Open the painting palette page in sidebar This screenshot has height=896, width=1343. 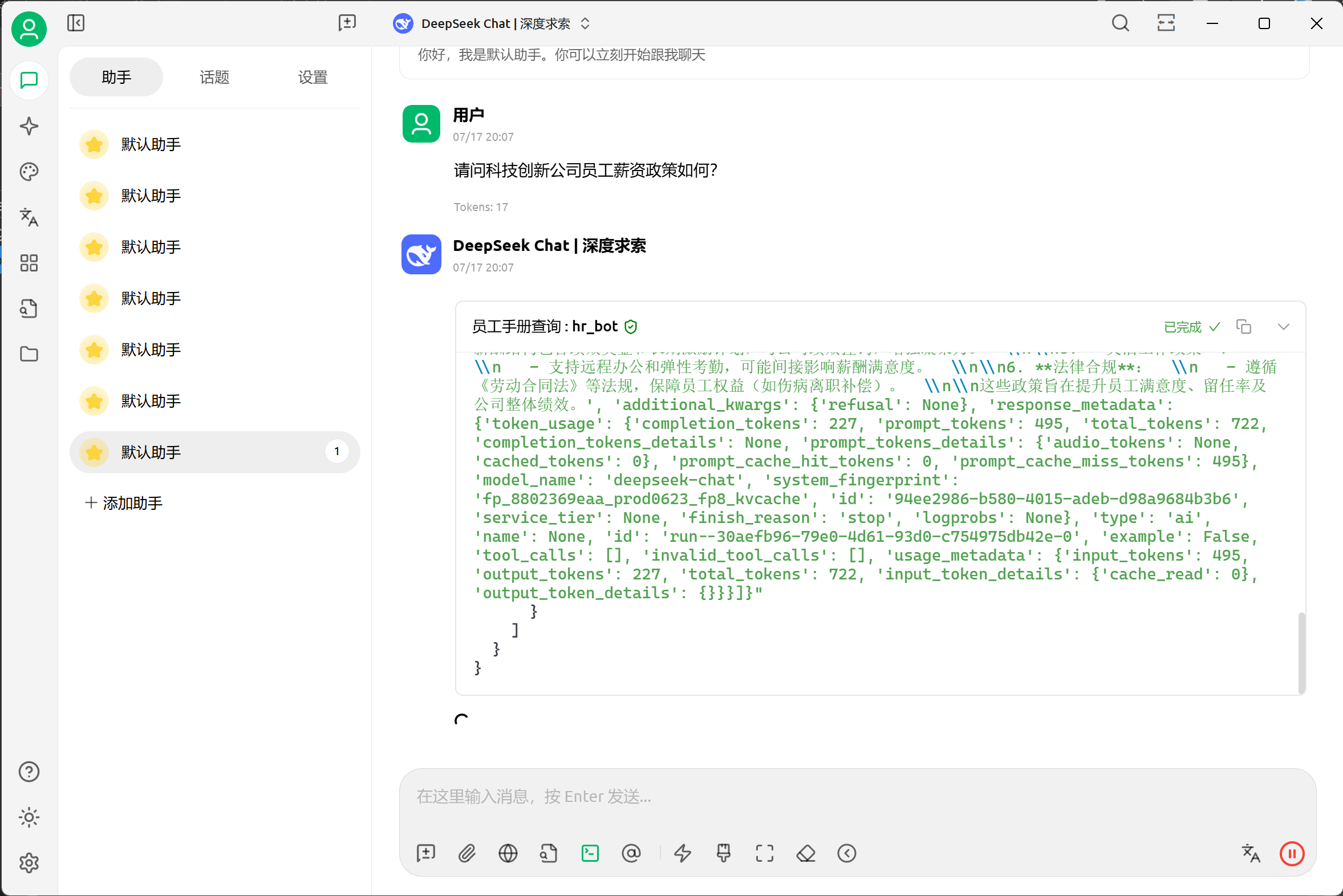pos(29,172)
